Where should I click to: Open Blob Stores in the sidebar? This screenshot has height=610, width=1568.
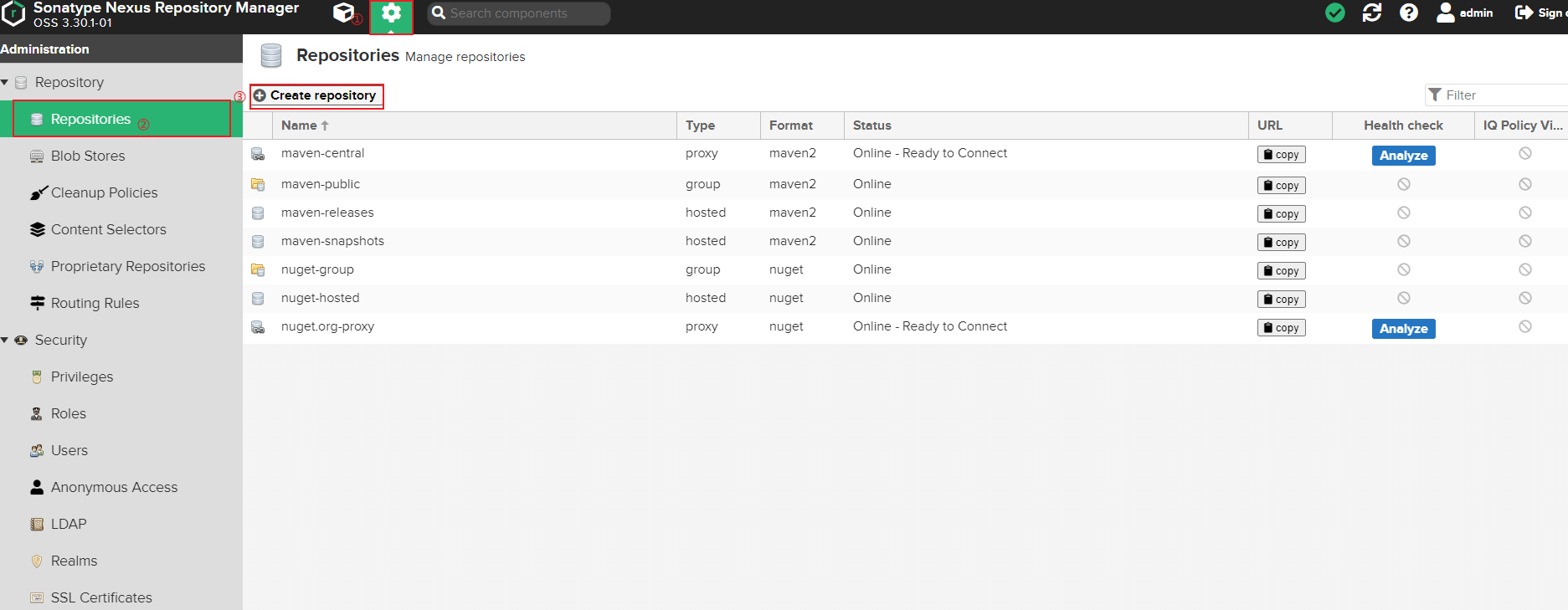[x=87, y=156]
